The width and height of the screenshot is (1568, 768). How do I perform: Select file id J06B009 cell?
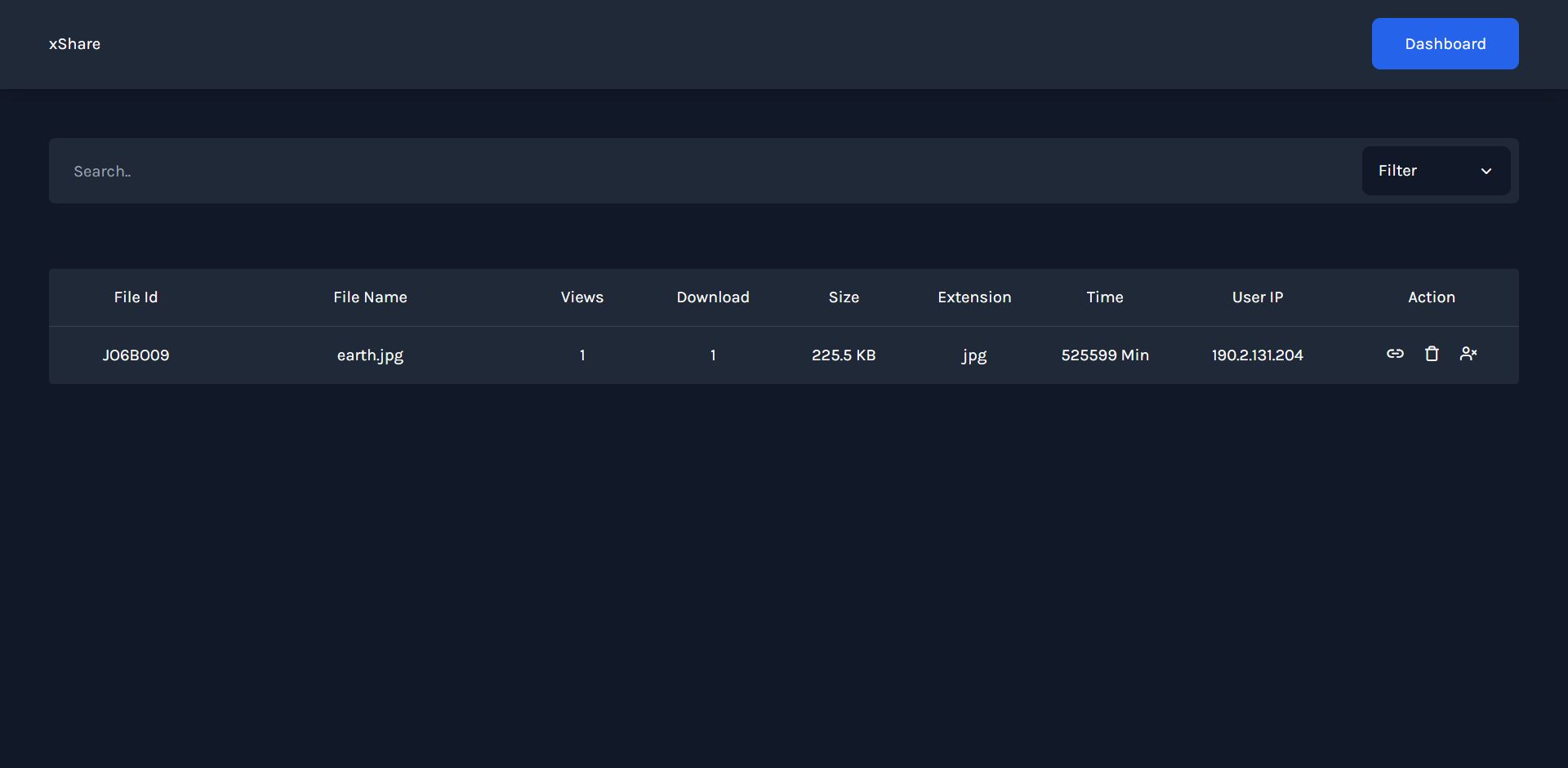(136, 355)
